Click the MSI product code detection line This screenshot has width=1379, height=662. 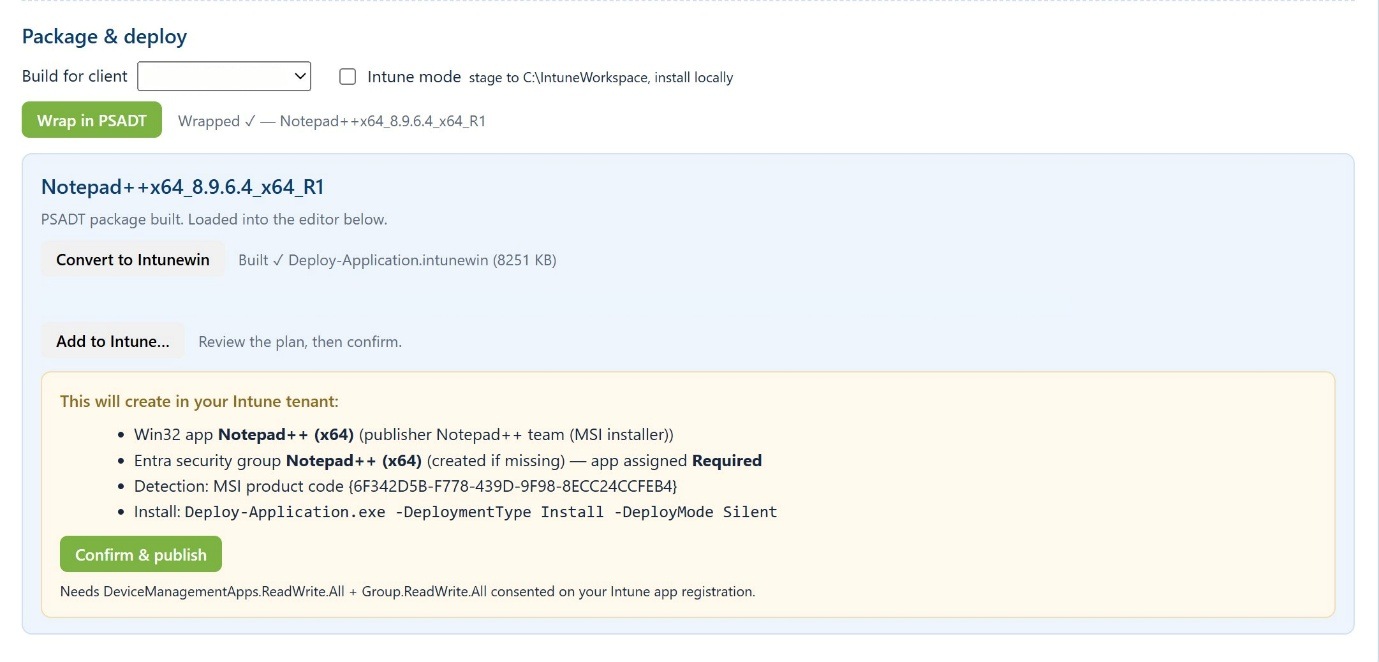click(x=406, y=486)
